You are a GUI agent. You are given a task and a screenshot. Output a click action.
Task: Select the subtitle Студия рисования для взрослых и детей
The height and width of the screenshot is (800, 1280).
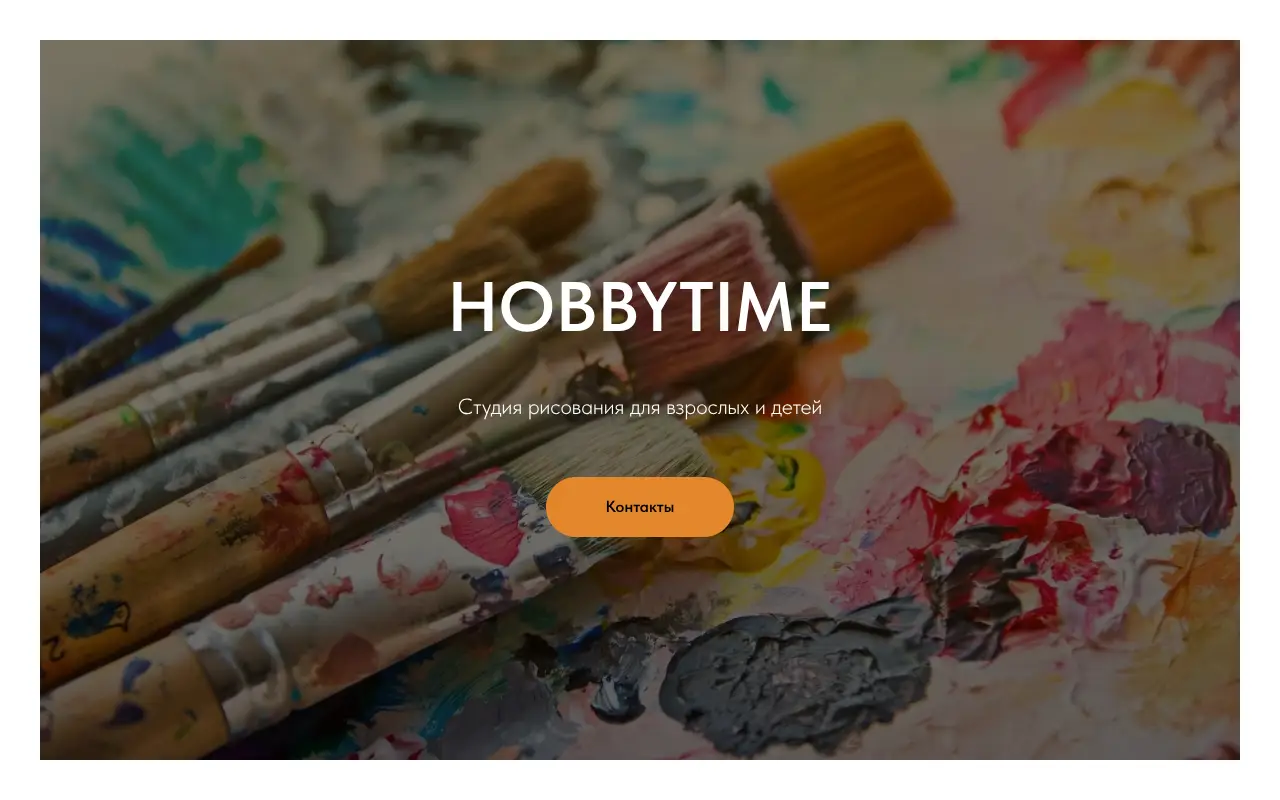point(640,408)
